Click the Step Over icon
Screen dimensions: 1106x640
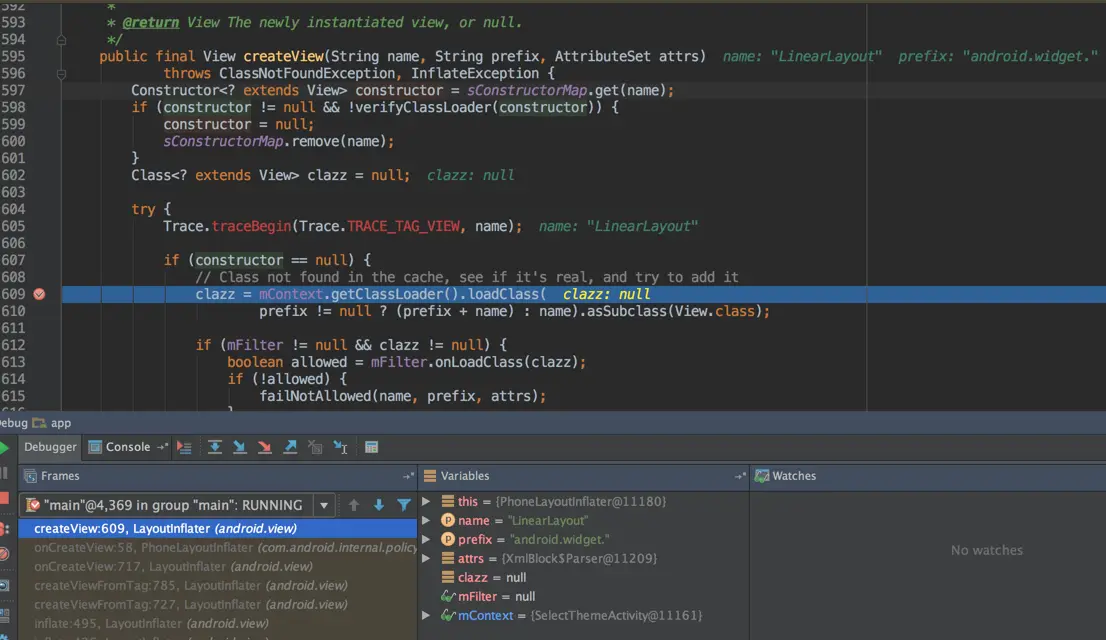coord(214,447)
